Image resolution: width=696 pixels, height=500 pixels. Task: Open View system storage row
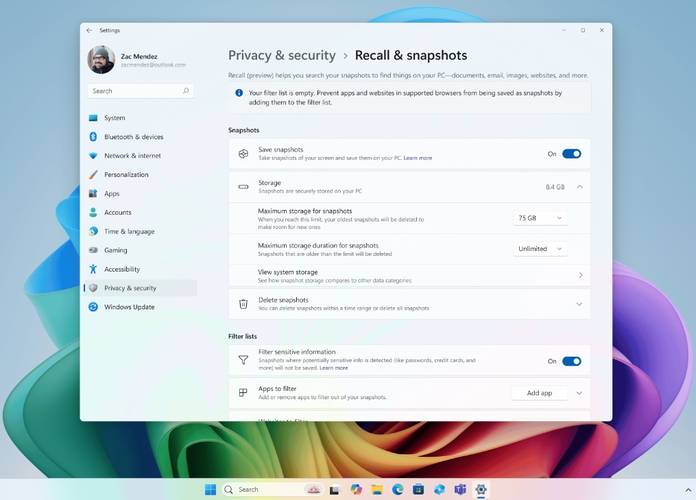pyautogui.click(x=410, y=276)
